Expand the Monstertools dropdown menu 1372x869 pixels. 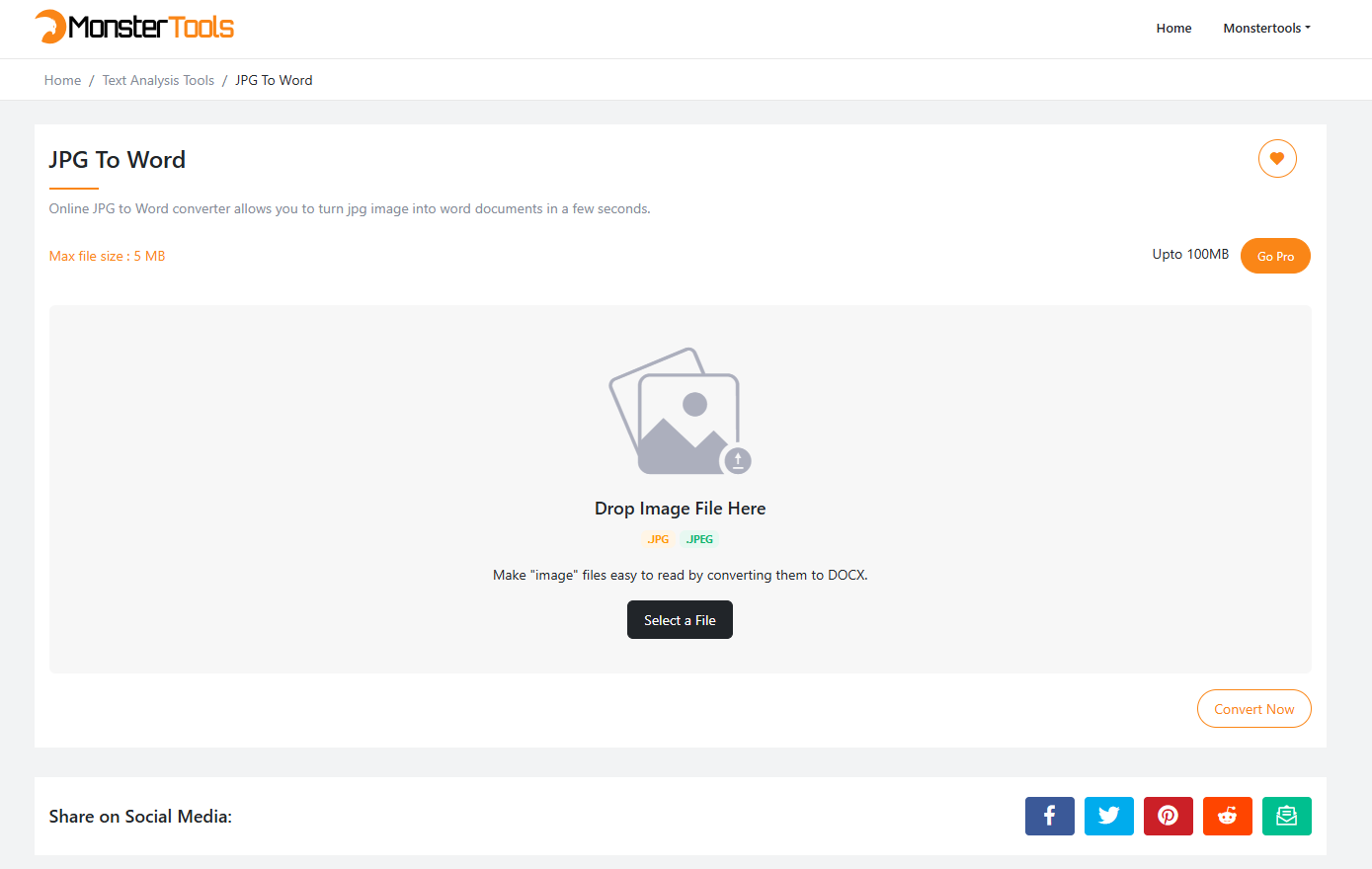coord(1266,28)
